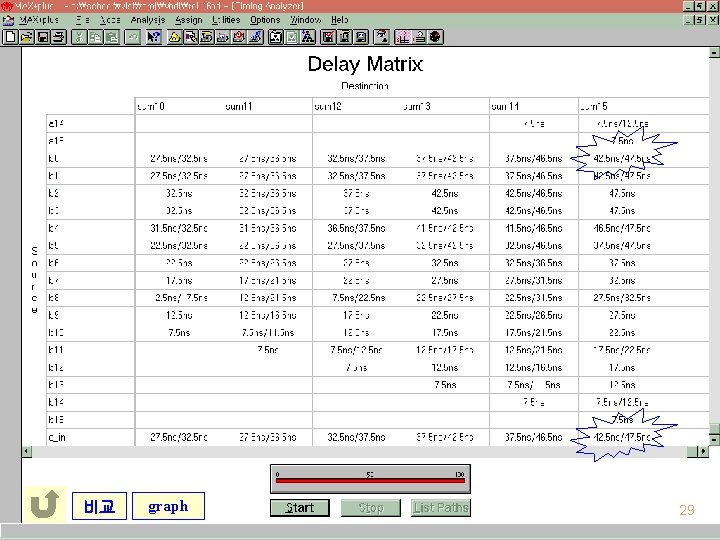This screenshot has width=720, height=540.
Task: Open the Window menu
Action: [x=305, y=20]
